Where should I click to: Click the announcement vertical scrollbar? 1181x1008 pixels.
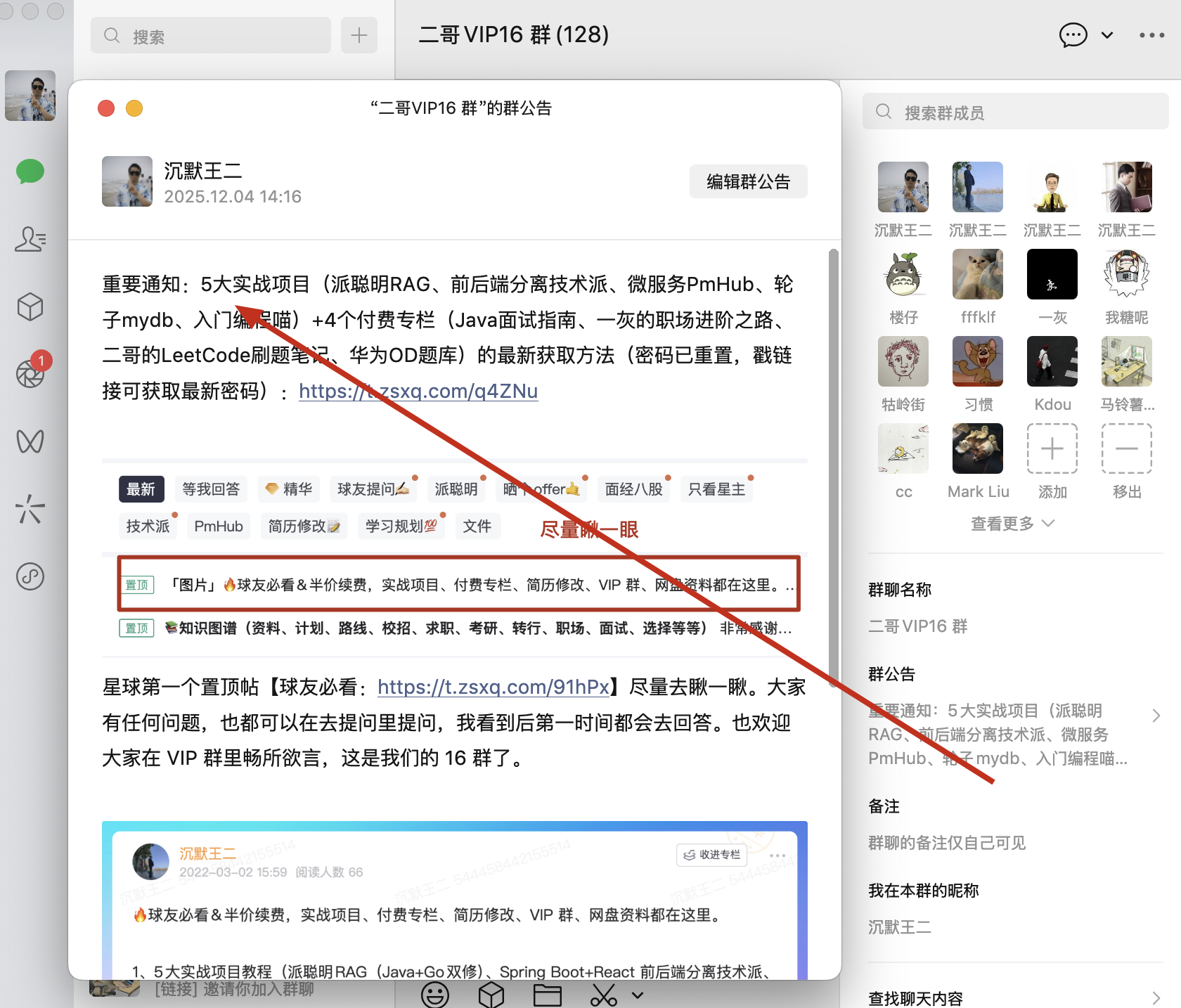pyautogui.click(x=833, y=464)
